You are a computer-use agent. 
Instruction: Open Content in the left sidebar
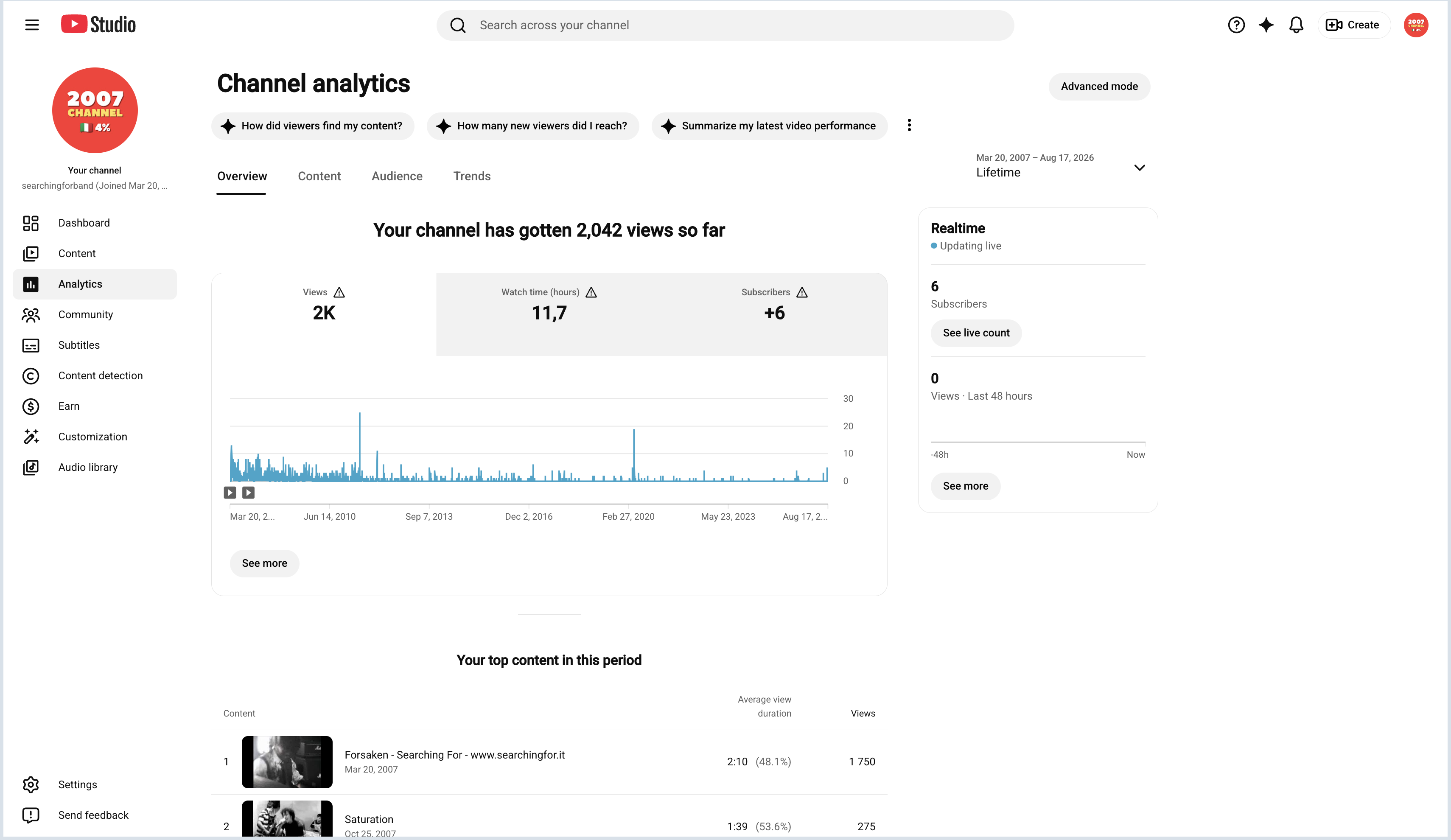95,253
